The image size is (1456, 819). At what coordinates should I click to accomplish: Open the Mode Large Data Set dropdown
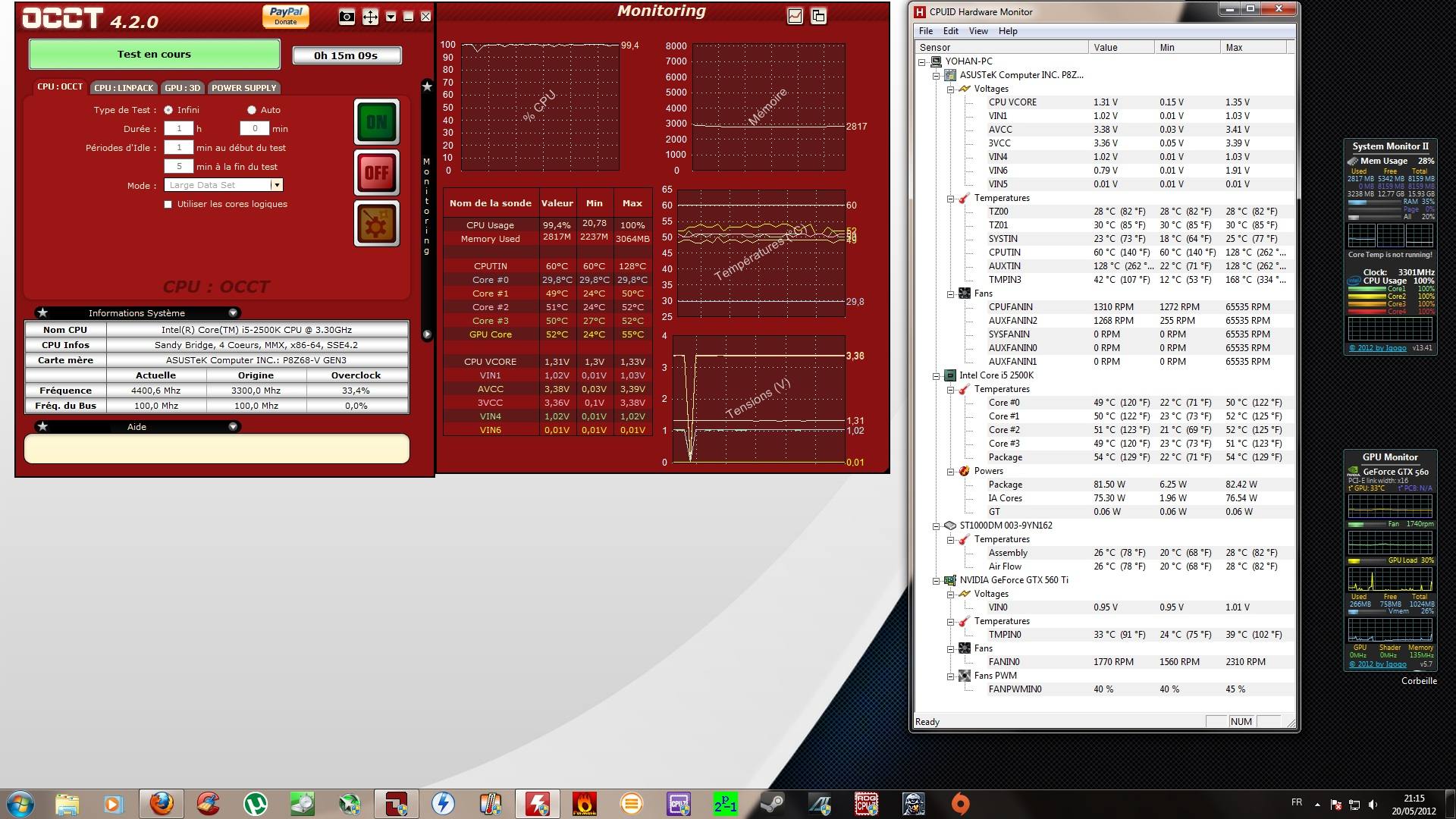[277, 185]
